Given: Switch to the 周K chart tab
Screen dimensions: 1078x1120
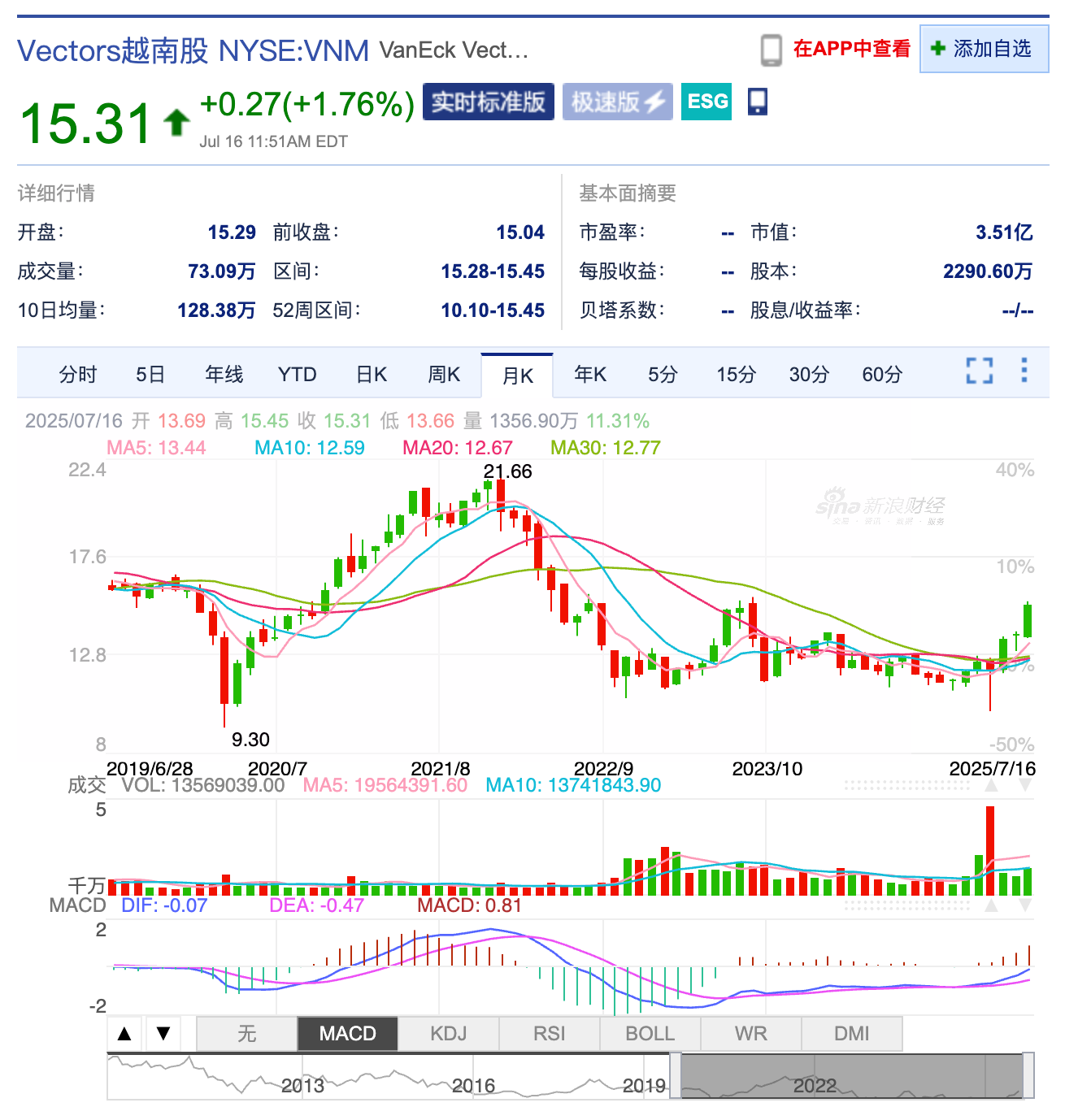Looking at the screenshot, I should tap(443, 374).
